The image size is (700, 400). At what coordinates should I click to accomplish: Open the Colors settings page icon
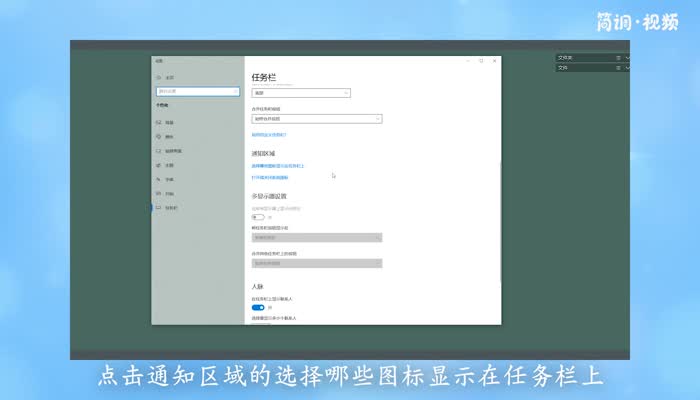(158, 136)
